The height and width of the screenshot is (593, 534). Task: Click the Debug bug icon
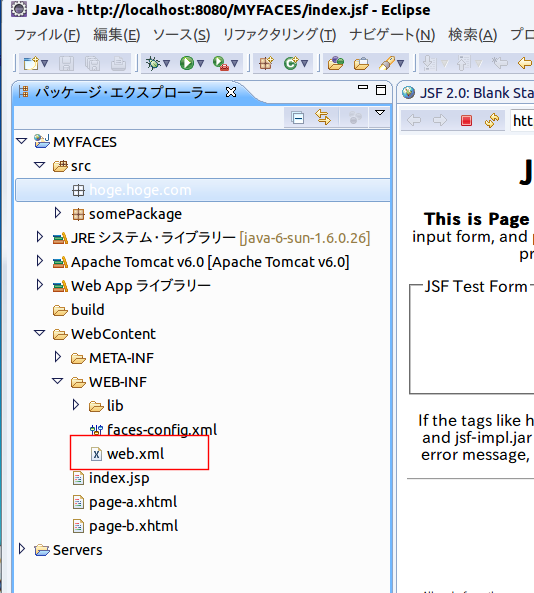tap(153, 63)
